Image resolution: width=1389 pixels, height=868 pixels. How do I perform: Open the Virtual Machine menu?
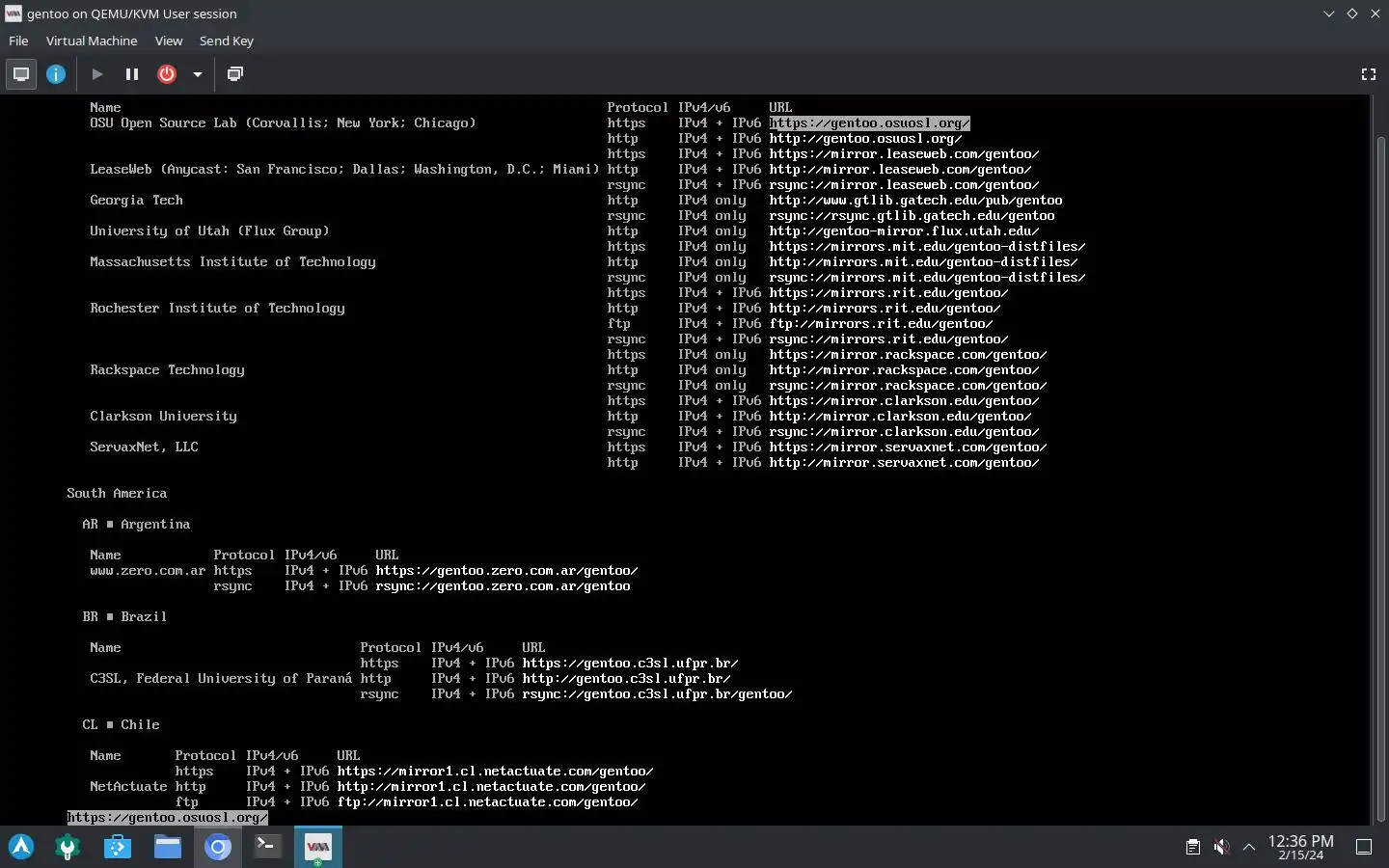(x=92, y=41)
